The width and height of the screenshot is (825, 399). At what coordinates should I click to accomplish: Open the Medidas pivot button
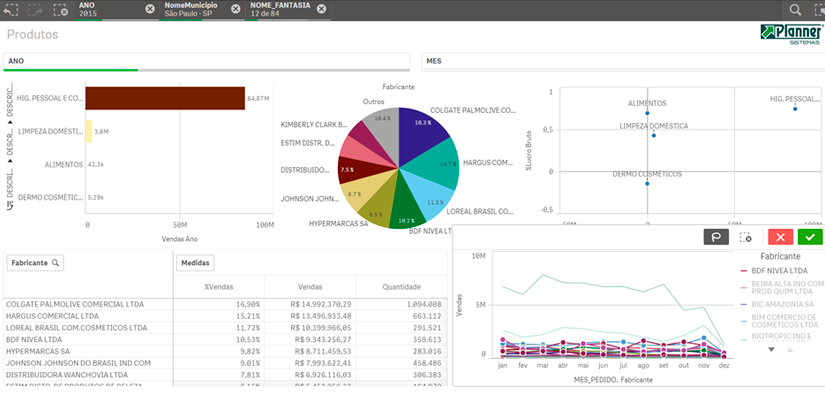coord(195,263)
